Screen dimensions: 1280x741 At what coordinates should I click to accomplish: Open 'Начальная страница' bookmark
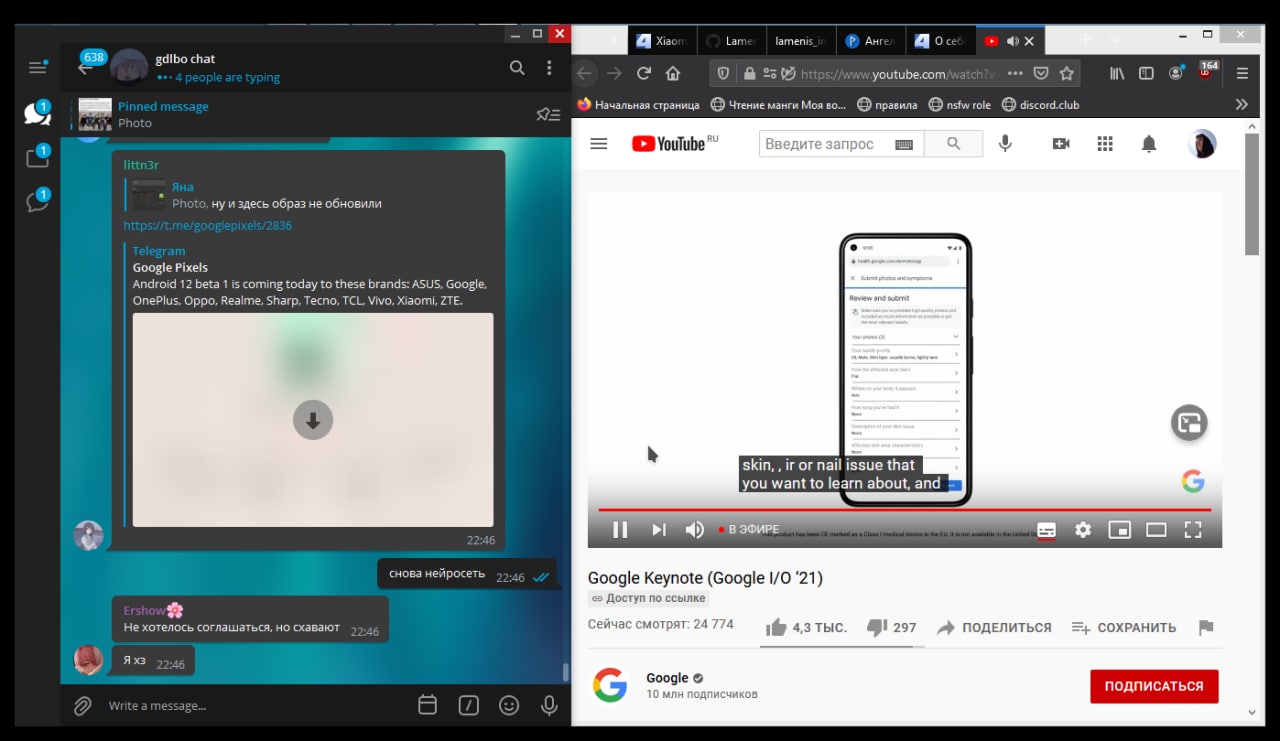point(636,104)
